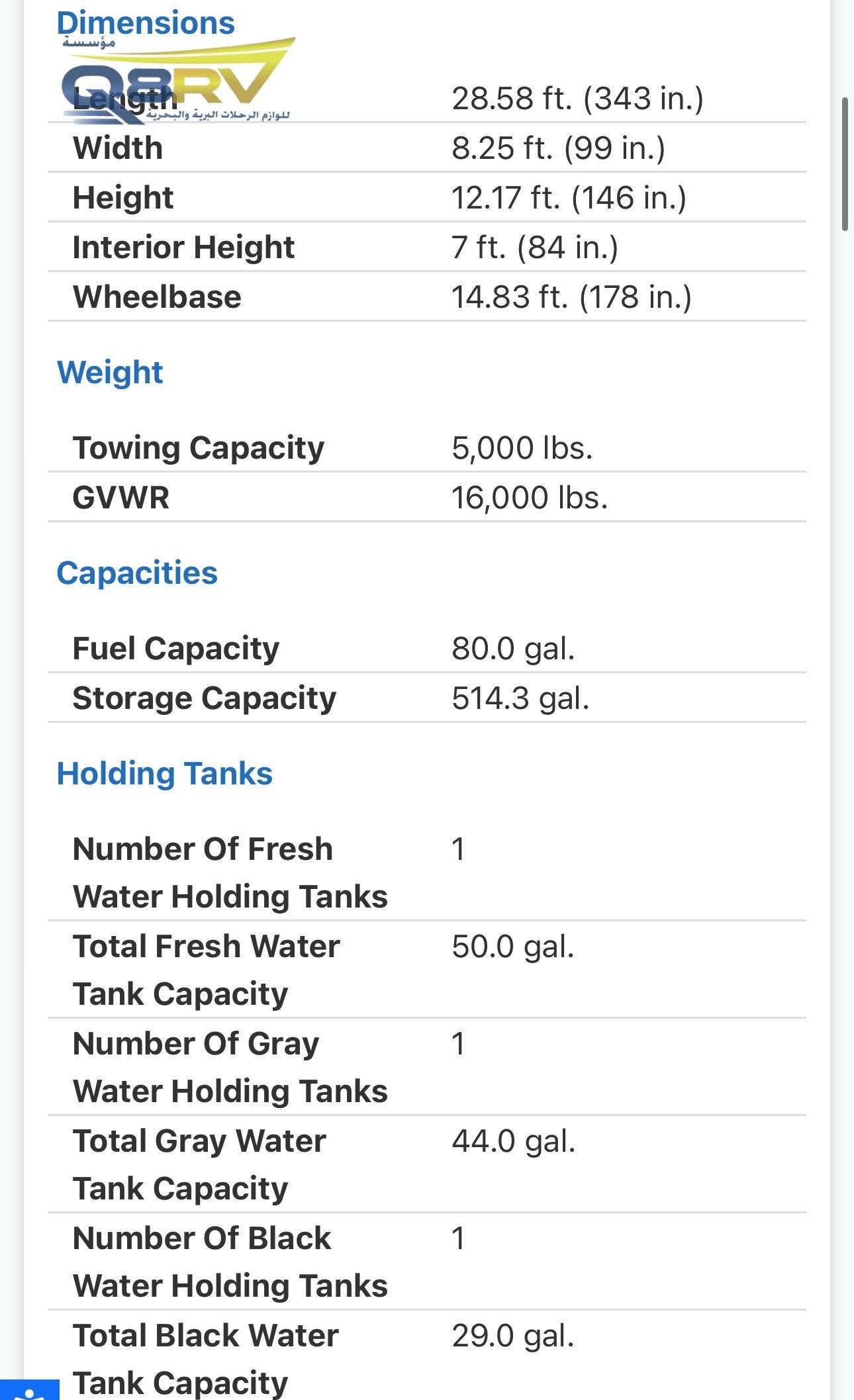This screenshot has height=1400, width=854.
Task: Click the Capacities section heading
Action: pos(137,573)
